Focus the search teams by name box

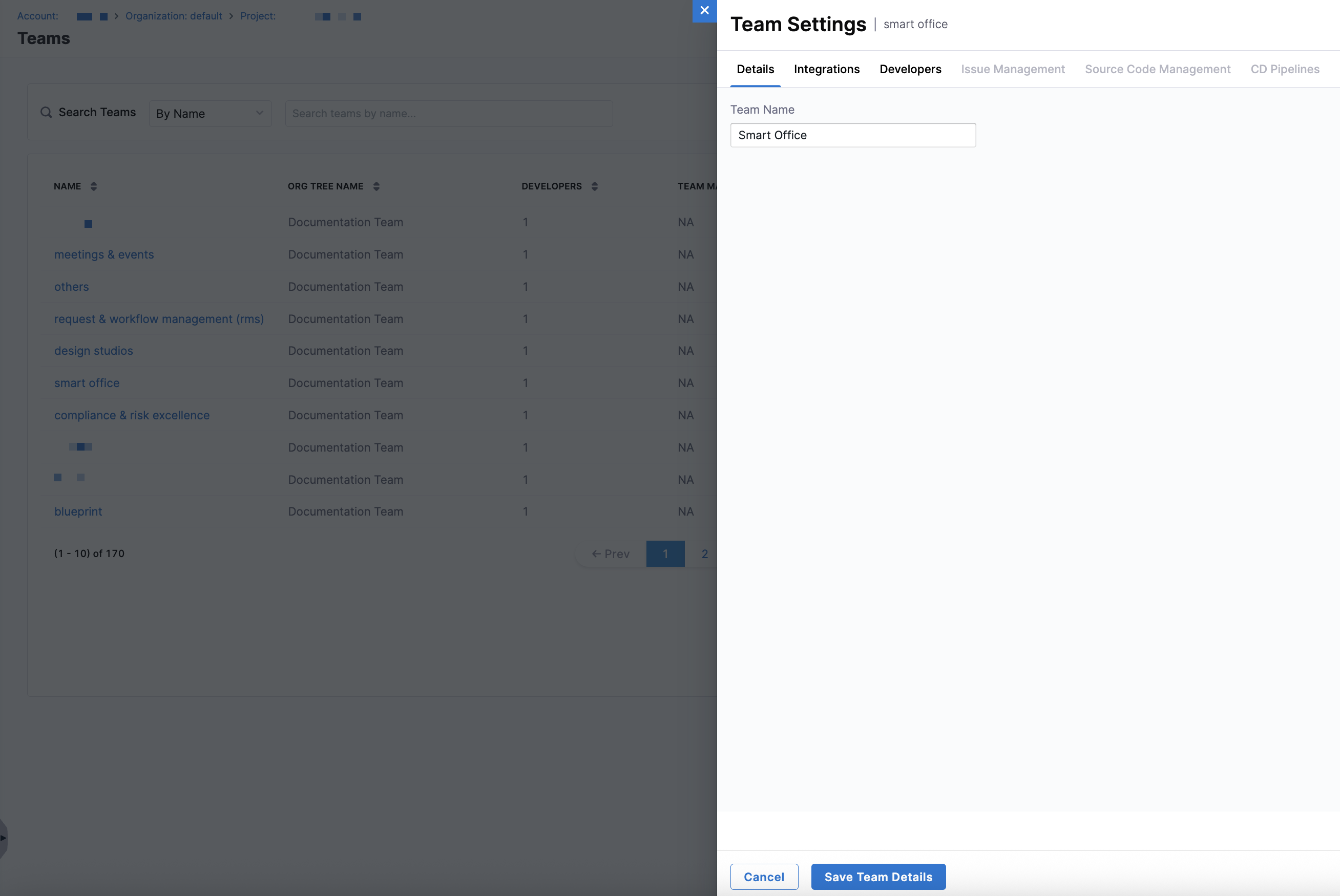[449, 114]
